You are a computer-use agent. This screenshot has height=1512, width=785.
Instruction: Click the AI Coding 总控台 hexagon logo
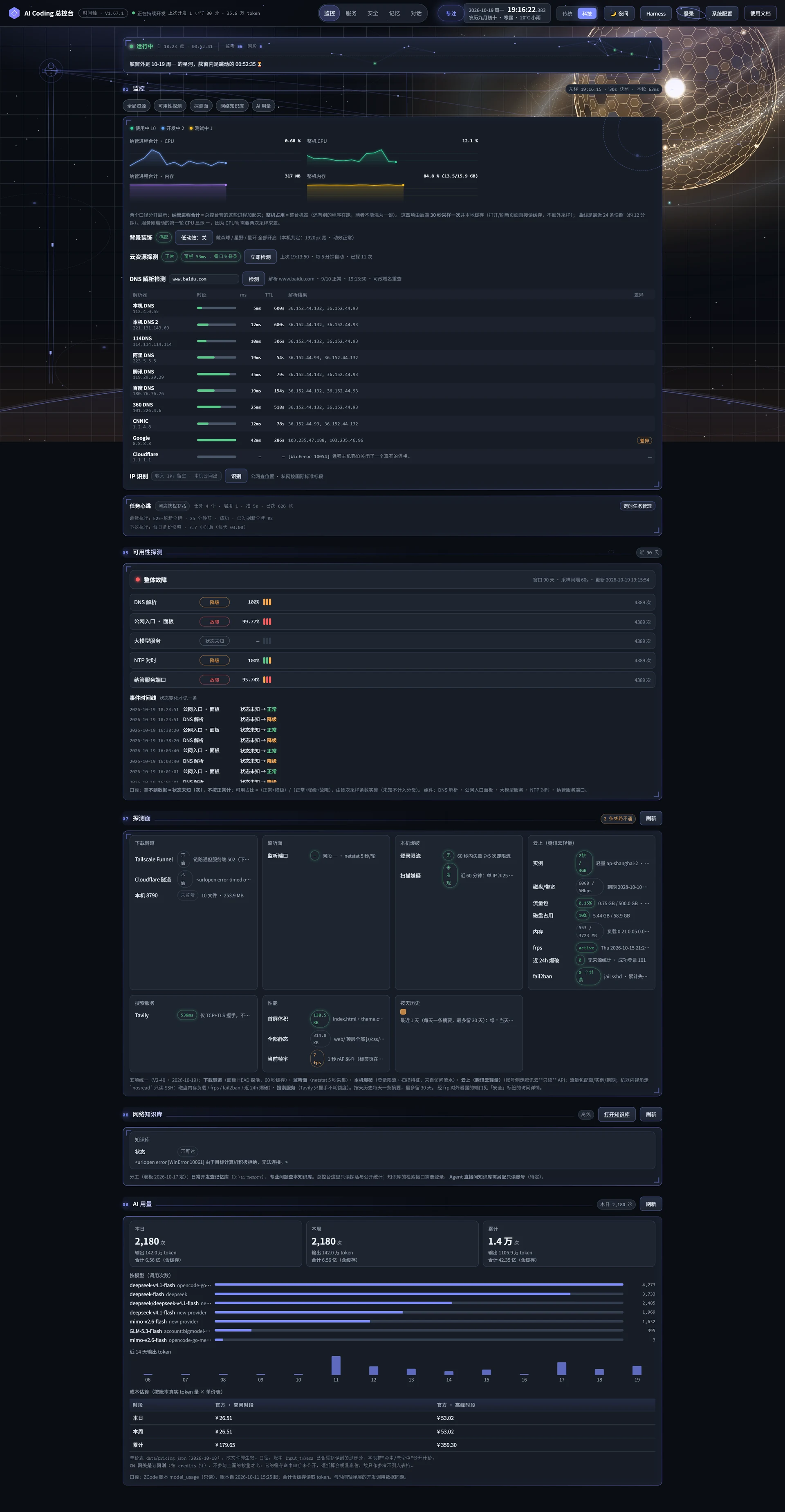pyautogui.click(x=14, y=13)
